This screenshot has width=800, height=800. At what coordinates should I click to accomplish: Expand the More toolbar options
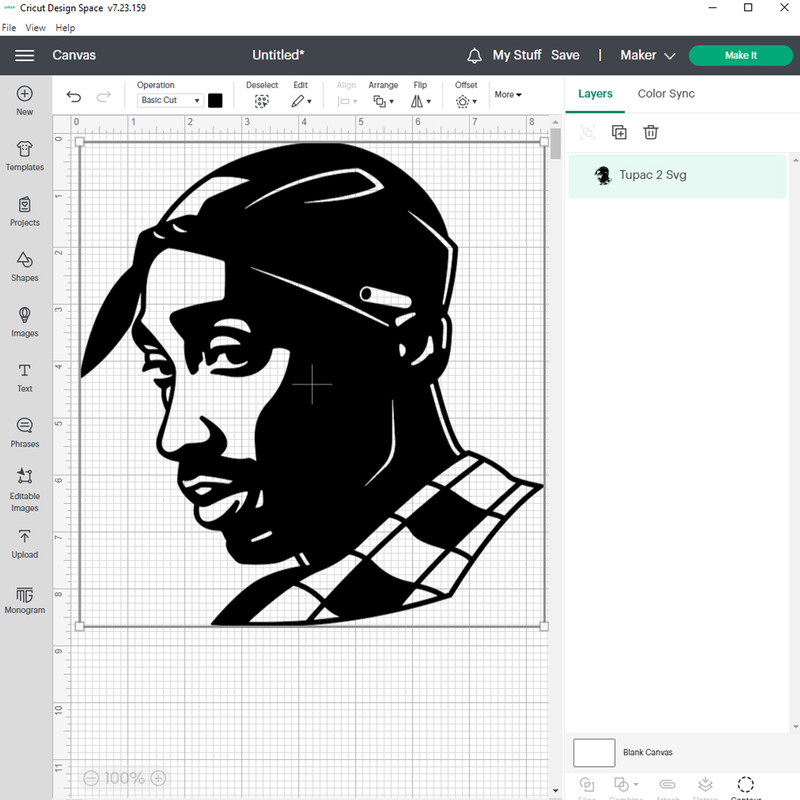click(508, 95)
